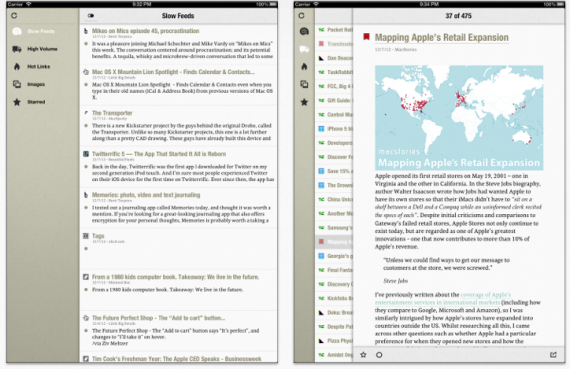Toggle the read/unread switch beside Slow Feeds
Image resolution: width=570 pixels, height=369 pixels.
(x=91, y=16)
